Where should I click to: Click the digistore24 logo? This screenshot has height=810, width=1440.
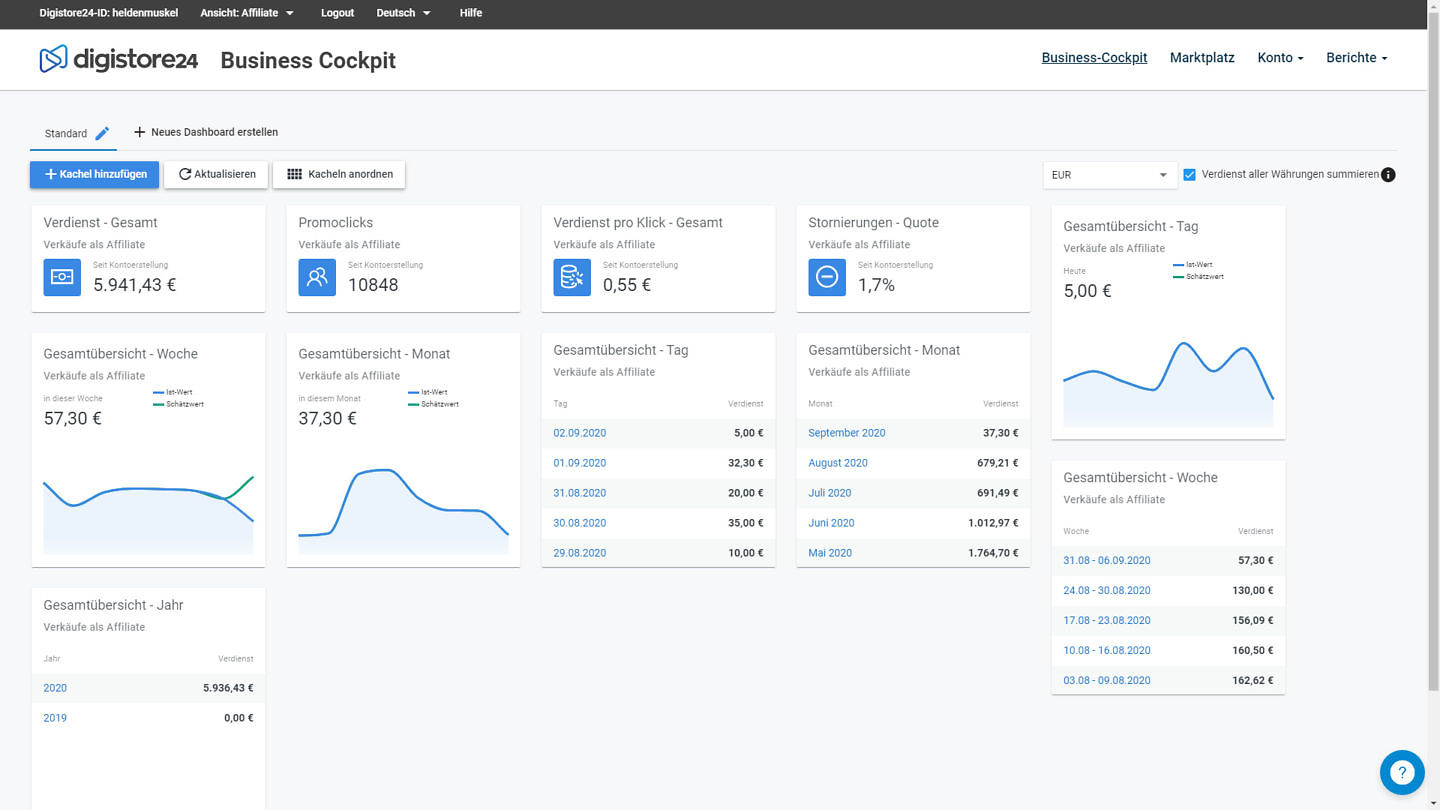point(118,60)
